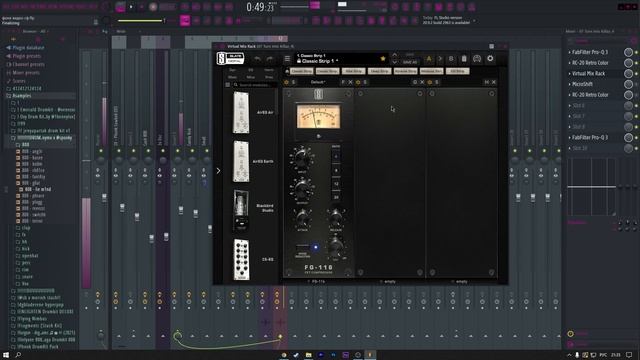The image size is (640, 360).
Task: Click the Slate Digital logo
Action: point(230,58)
